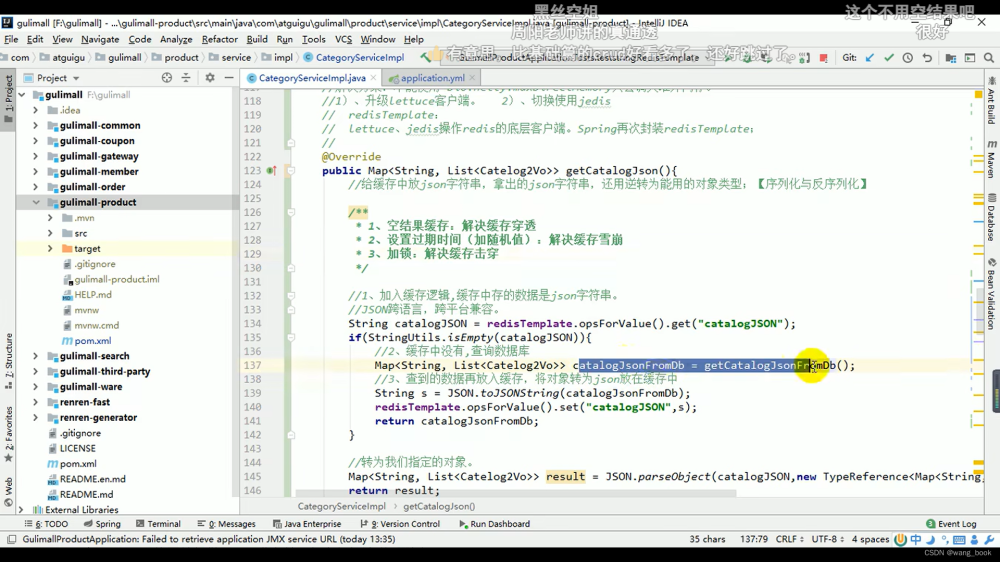Open the Refactor menu
Viewport: 1000px width, 562px height.
coord(219,40)
